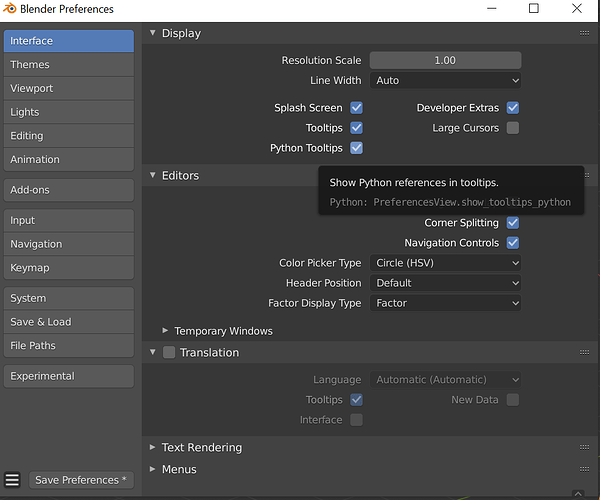
Task: Click the Resolution Scale value field
Action: (445, 60)
